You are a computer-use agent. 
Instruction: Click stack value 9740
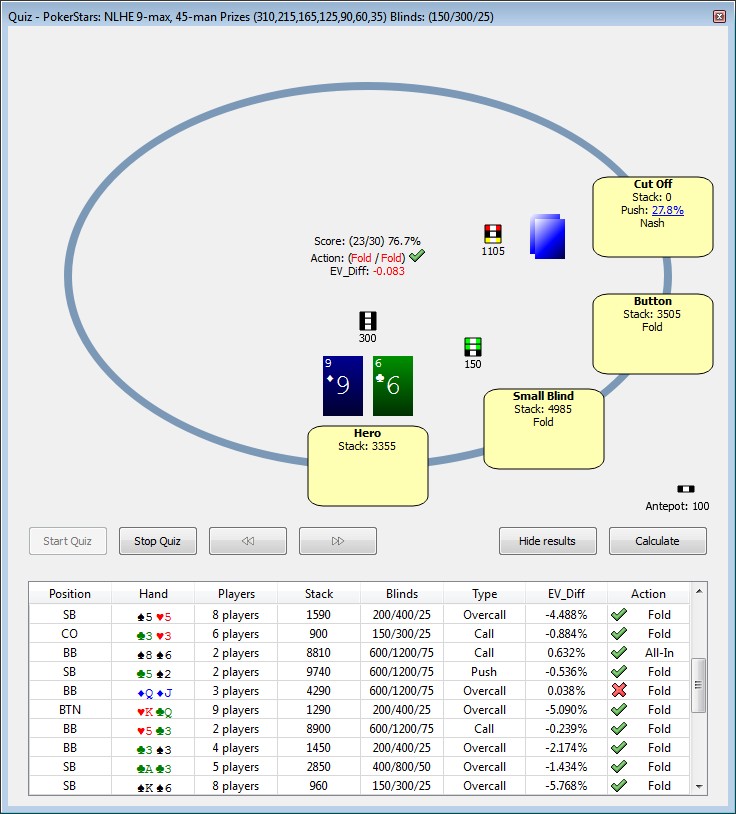[318, 672]
